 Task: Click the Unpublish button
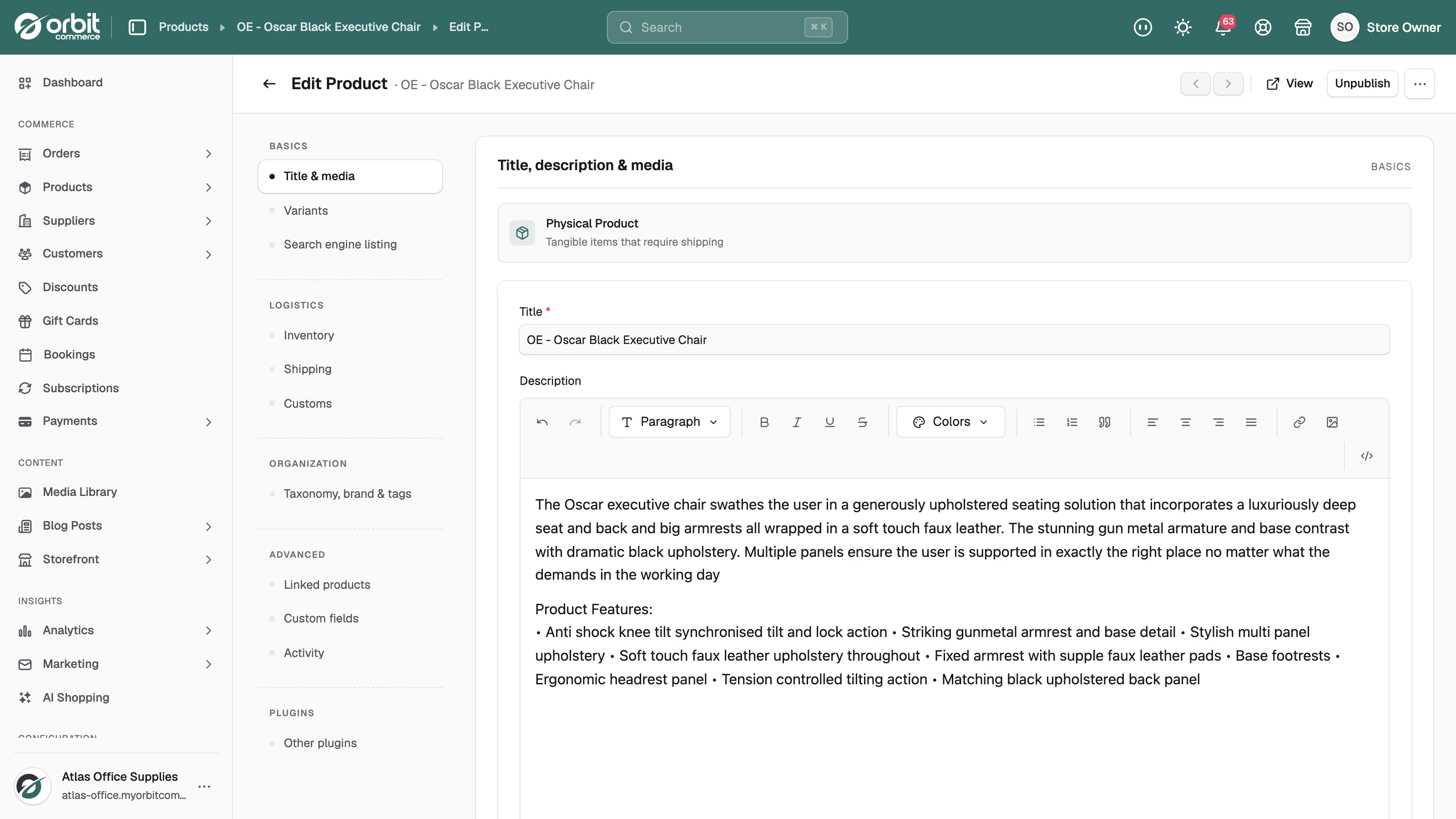tap(1362, 84)
